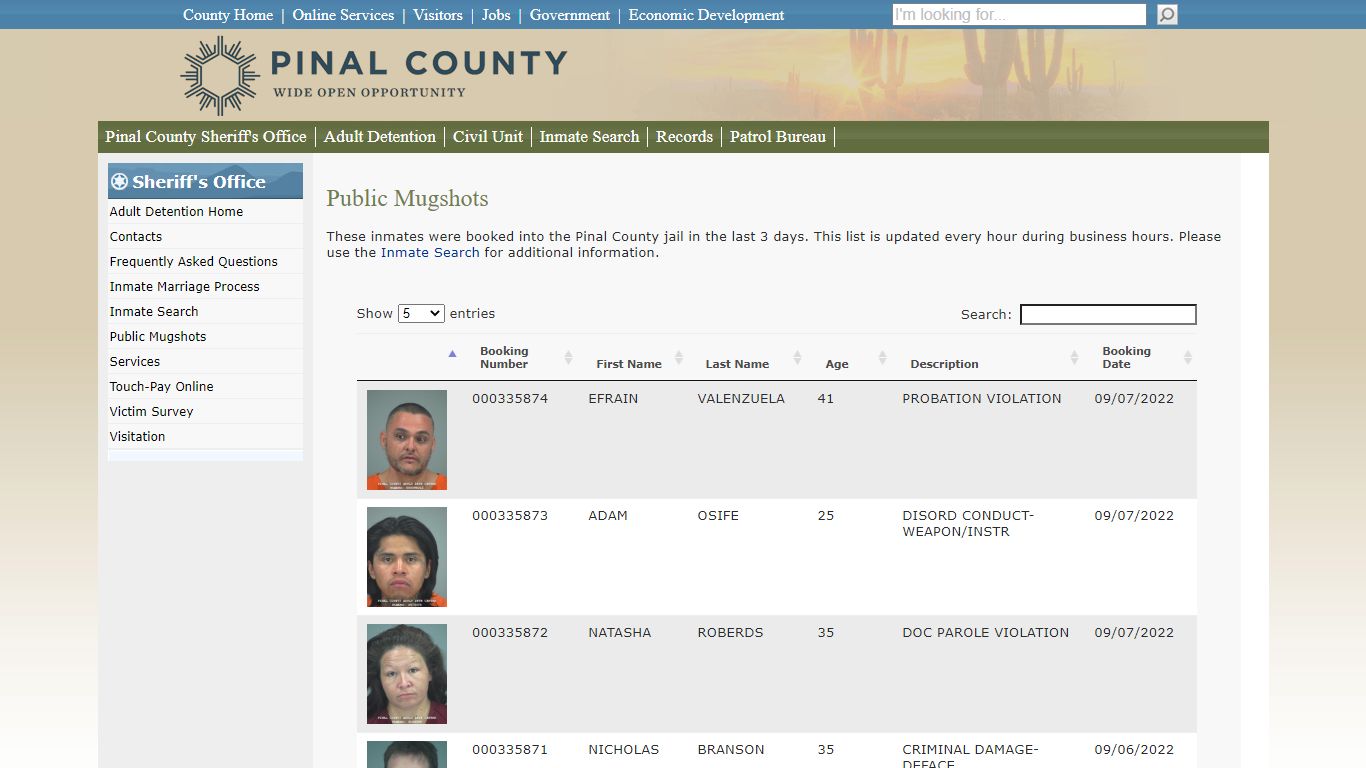Image resolution: width=1366 pixels, height=768 pixels.
Task: Open Economic Development menu item
Action: 706,15
